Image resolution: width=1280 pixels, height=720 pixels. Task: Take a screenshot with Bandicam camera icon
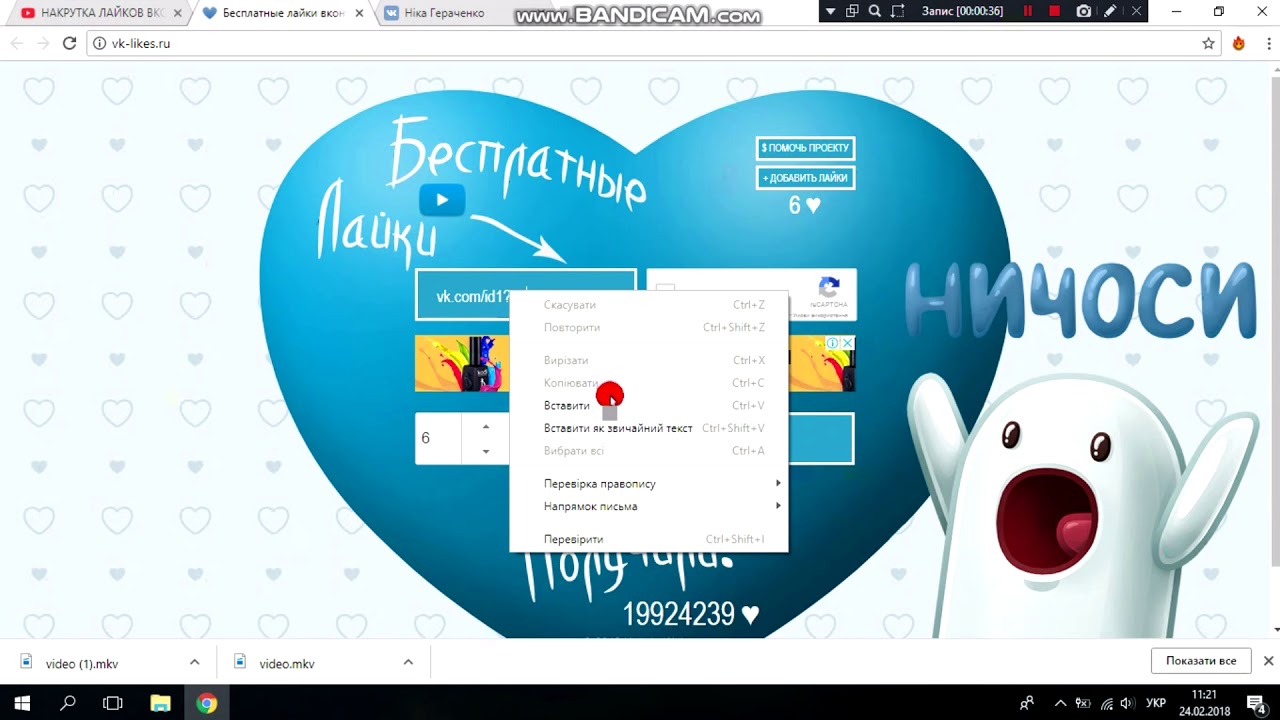click(x=1084, y=11)
